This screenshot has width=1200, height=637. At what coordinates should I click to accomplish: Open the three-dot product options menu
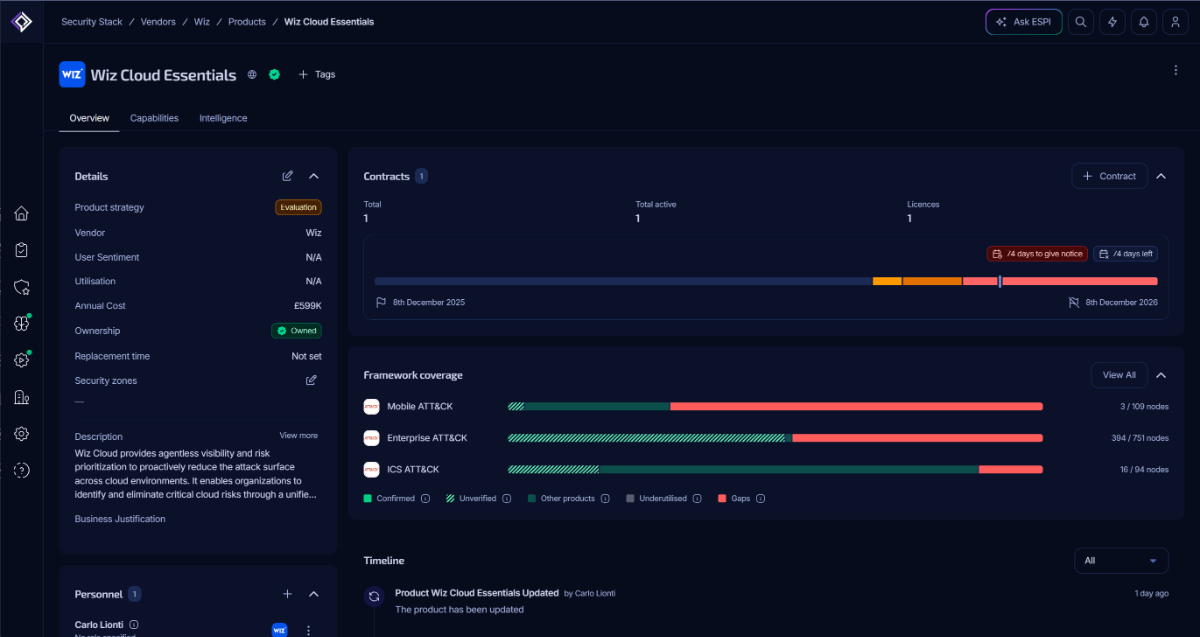(1176, 70)
